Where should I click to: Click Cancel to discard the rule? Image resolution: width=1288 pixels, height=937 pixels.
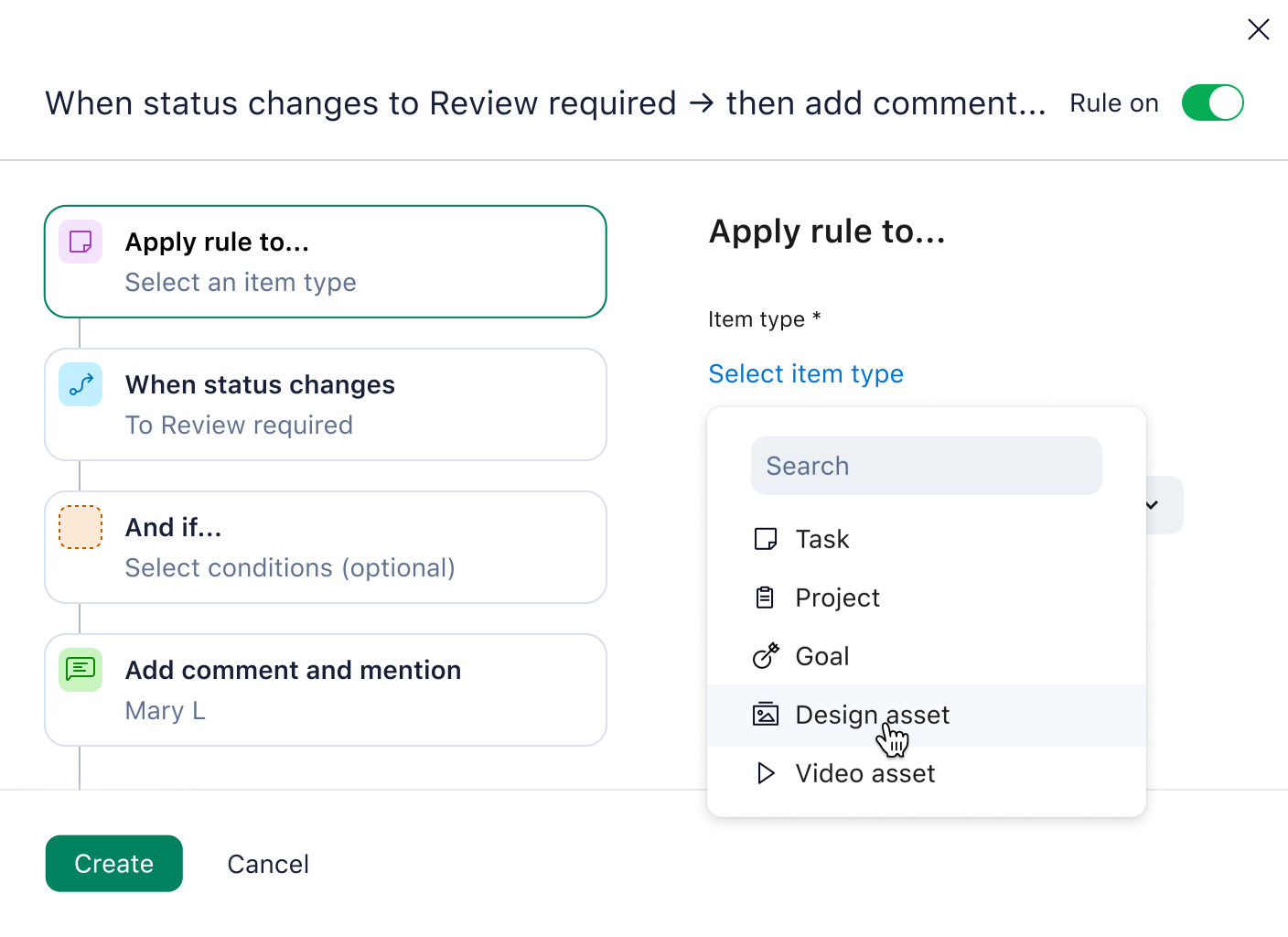(x=267, y=864)
